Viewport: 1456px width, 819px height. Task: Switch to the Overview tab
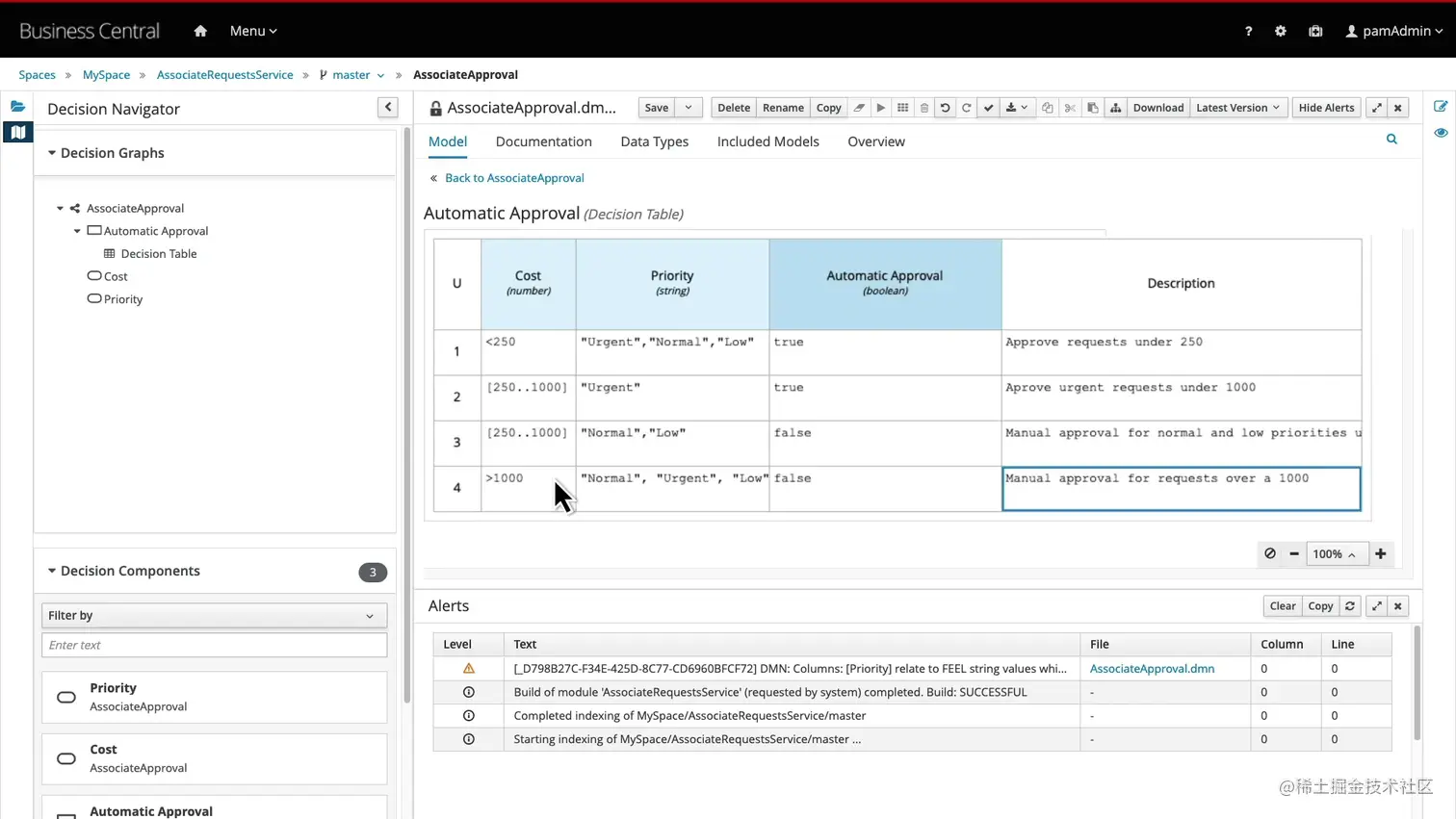click(x=876, y=141)
